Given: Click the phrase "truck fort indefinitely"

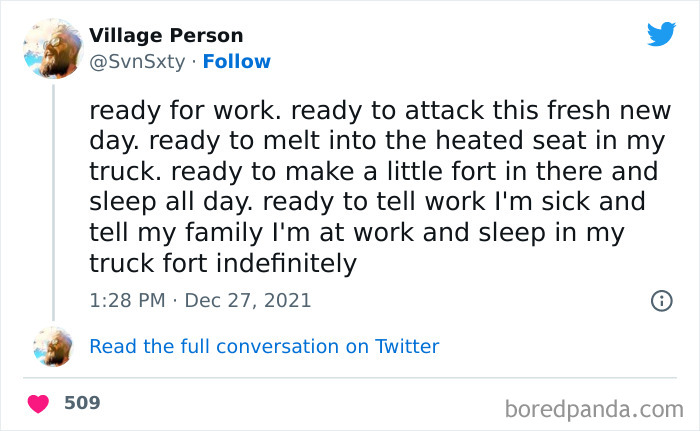Looking at the screenshot, I should (222, 264).
